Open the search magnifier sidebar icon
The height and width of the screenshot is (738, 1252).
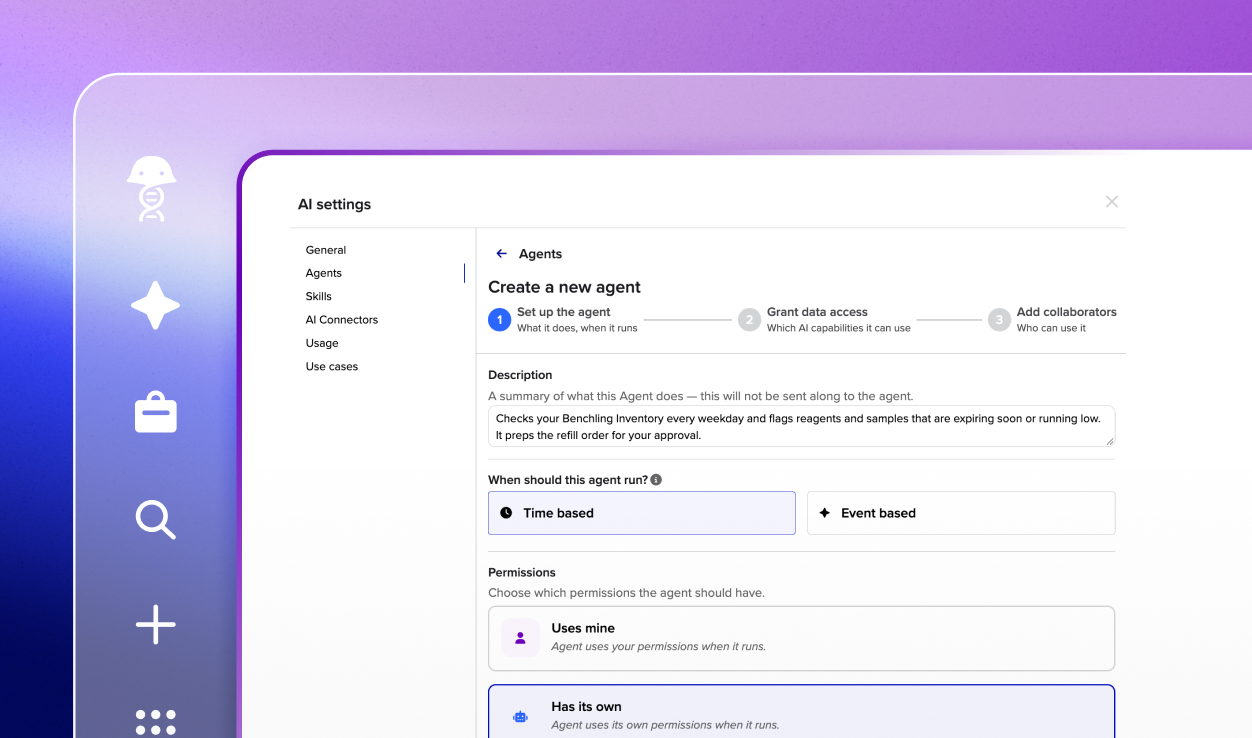tap(156, 520)
